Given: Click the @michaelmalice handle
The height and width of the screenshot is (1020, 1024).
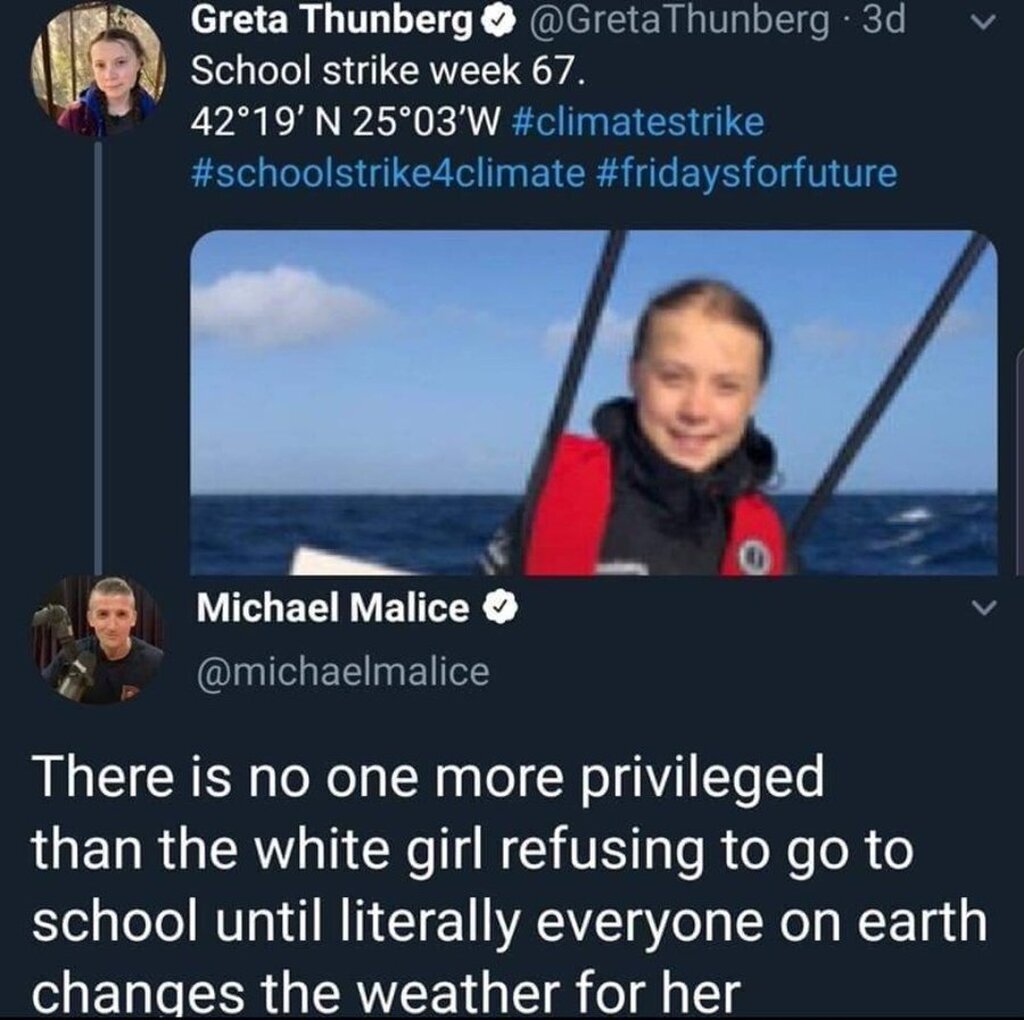Looking at the screenshot, I should (343, 672).
